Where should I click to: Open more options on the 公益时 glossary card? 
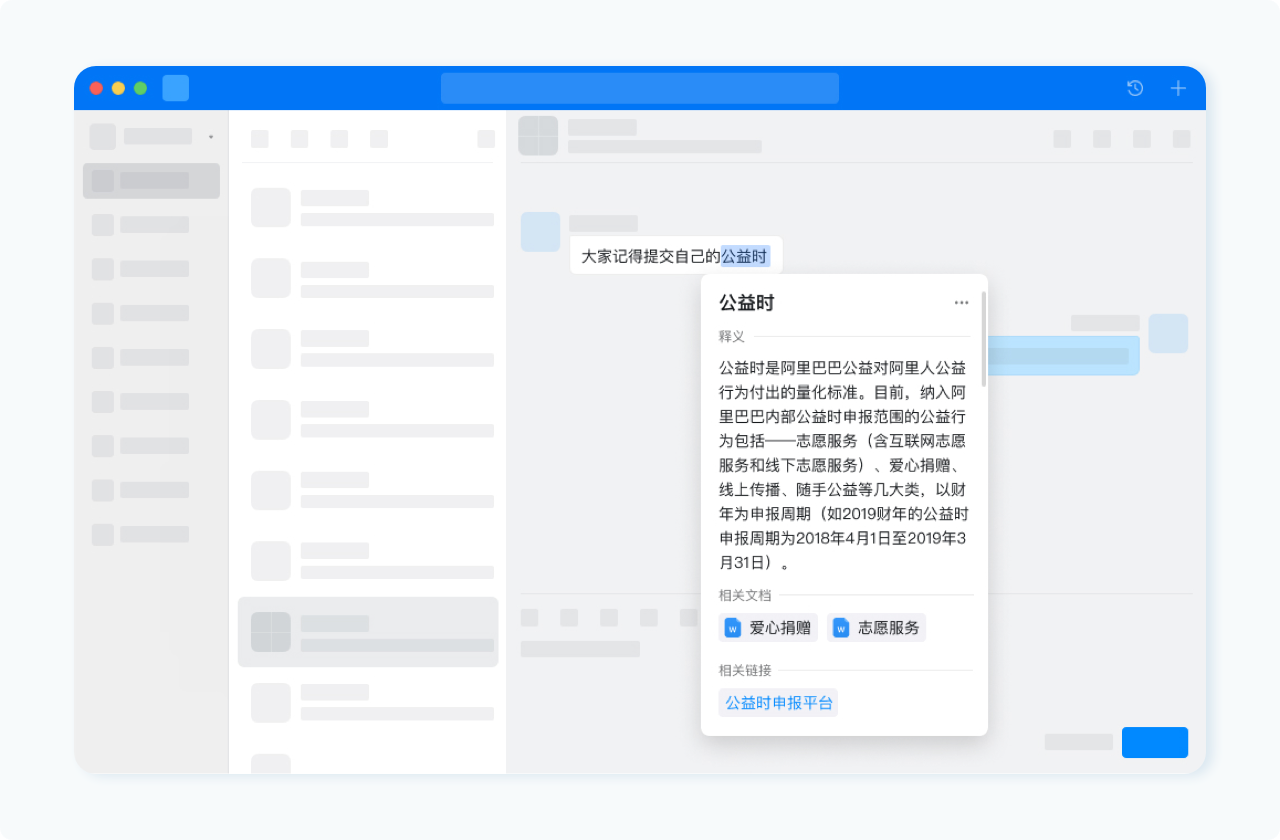coord(961,302)
